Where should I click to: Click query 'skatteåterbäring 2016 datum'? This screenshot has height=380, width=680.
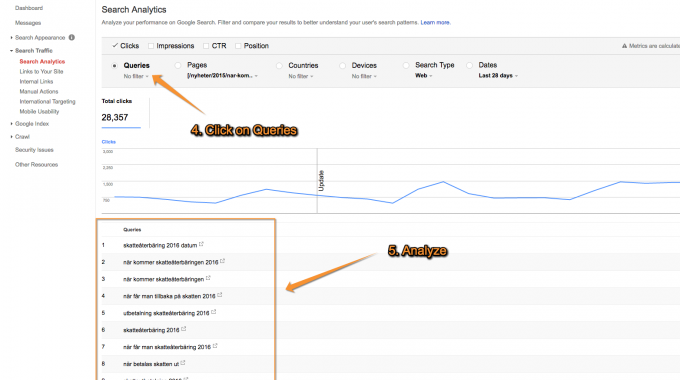160,246
